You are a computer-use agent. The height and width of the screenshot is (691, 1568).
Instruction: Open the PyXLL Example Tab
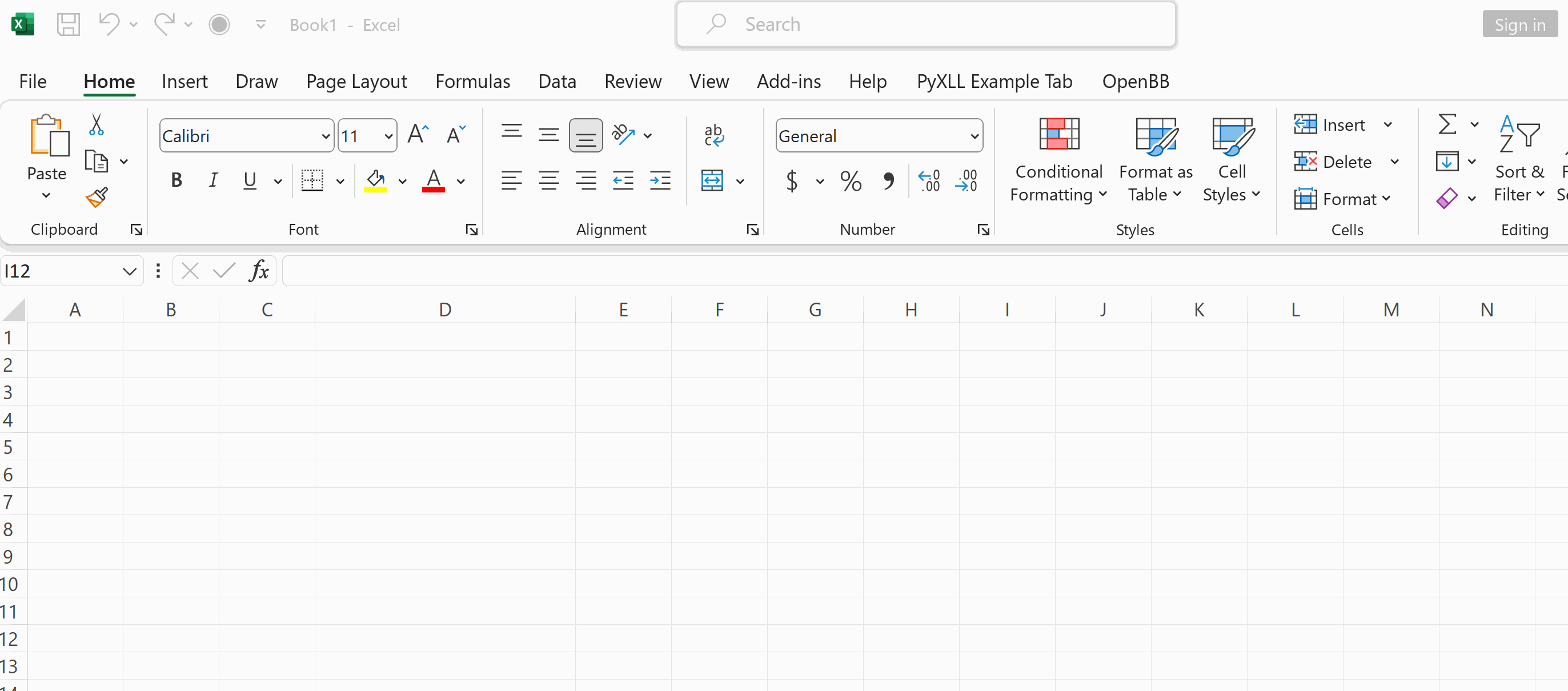point(994,82)
